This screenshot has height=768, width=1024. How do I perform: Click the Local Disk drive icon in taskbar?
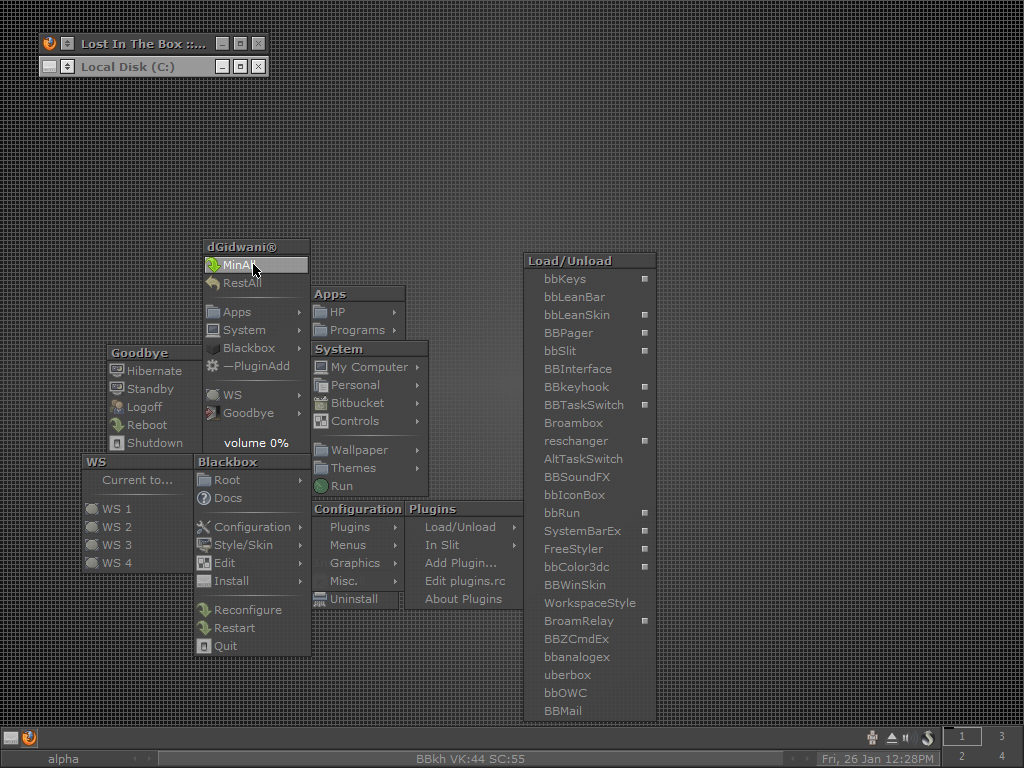coord(10,738)
